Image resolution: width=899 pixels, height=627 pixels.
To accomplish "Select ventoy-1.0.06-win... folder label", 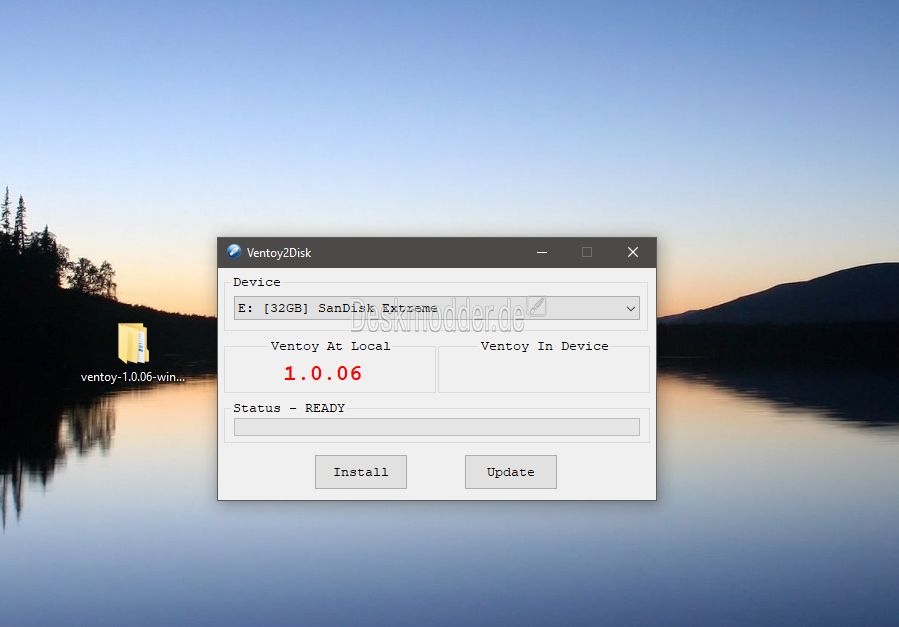I will (132, 377).
